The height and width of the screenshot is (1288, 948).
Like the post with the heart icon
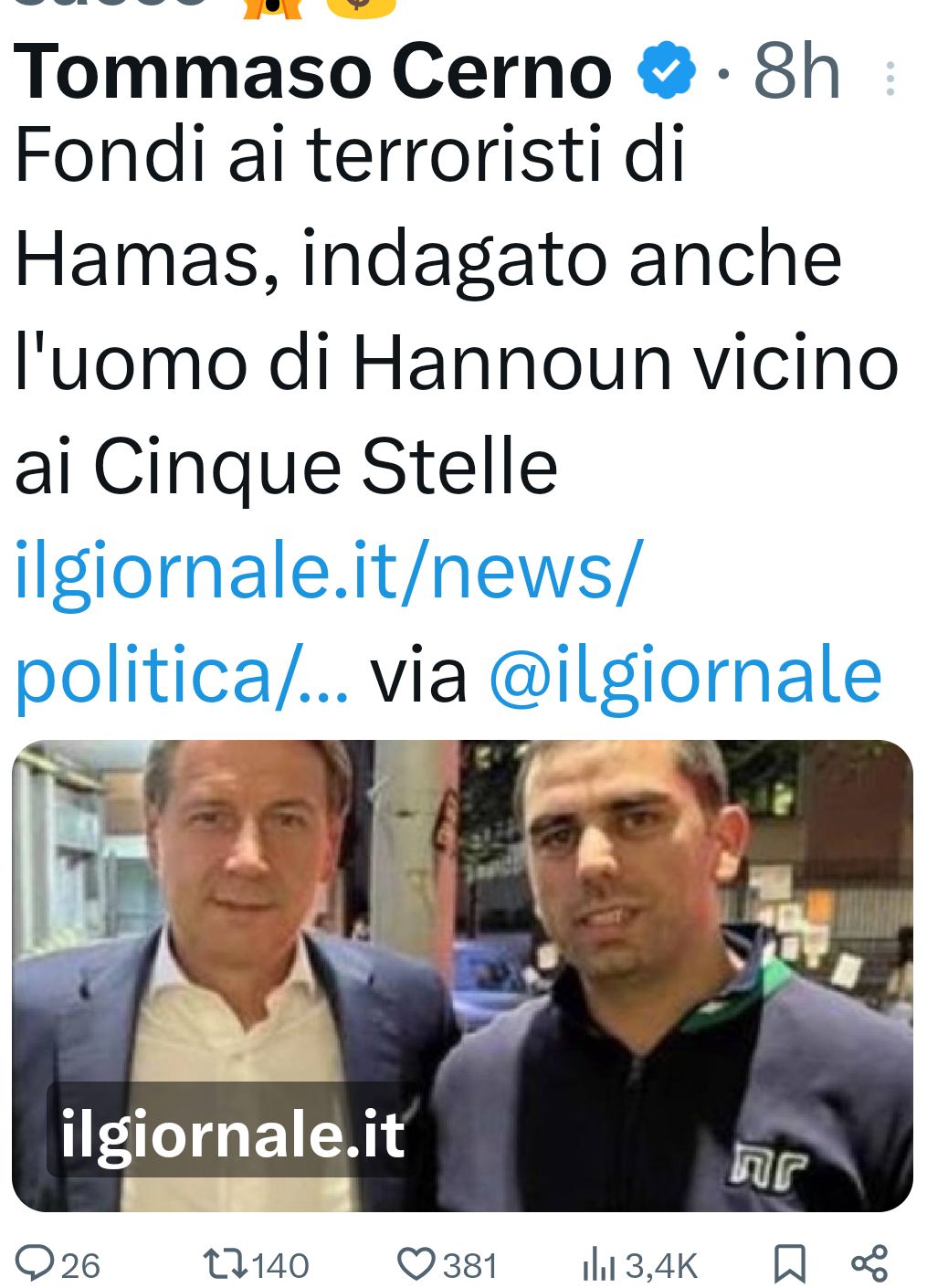pos(416,1264)
